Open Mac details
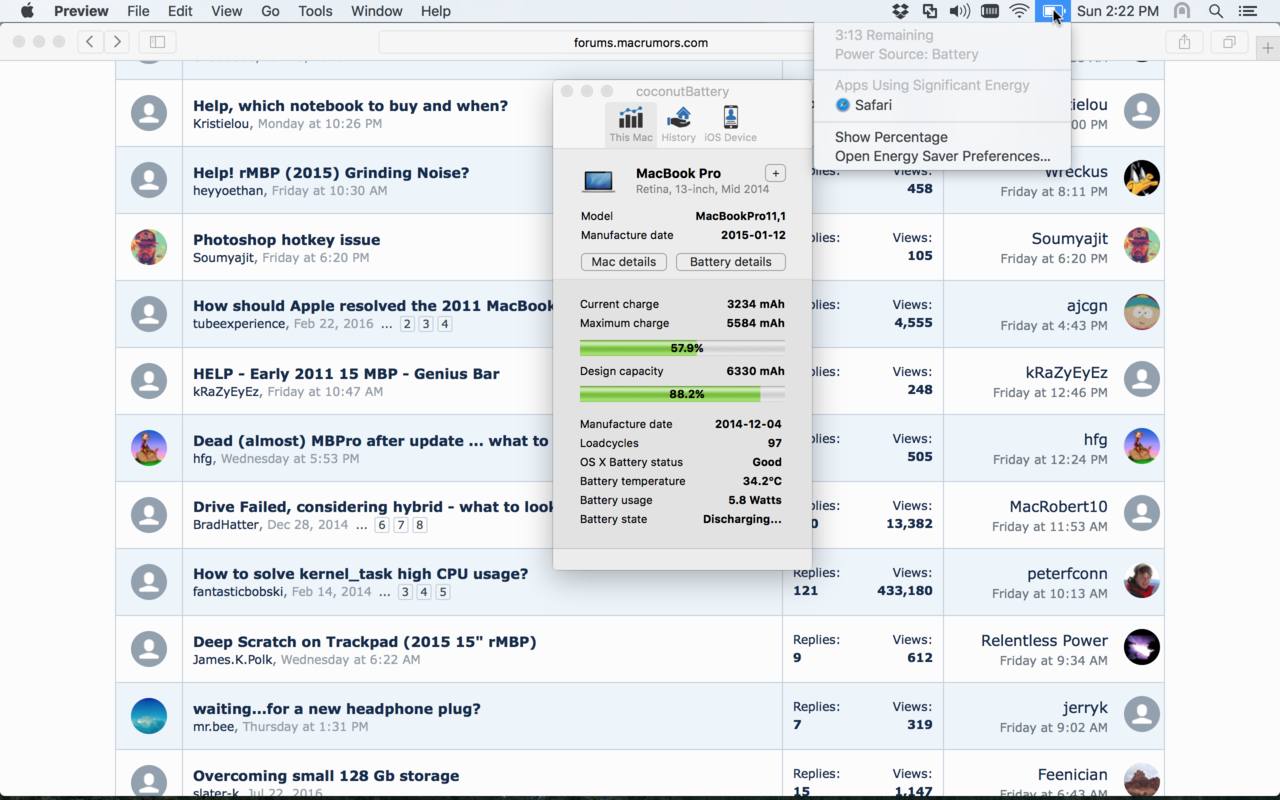Screen dimensions: 1280x800 (624, 262)
